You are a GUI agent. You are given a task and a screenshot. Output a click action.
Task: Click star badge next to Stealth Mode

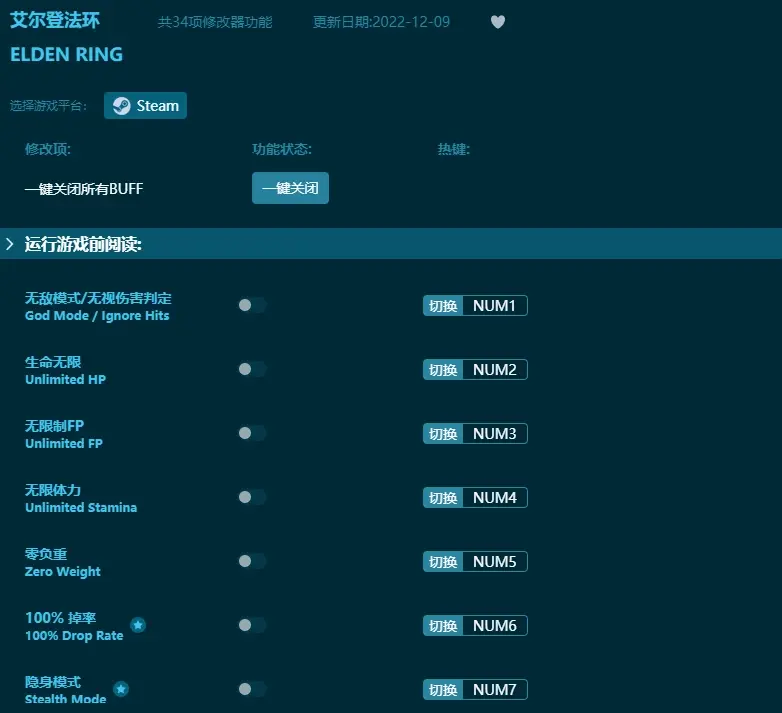click(x=121, y=689)
